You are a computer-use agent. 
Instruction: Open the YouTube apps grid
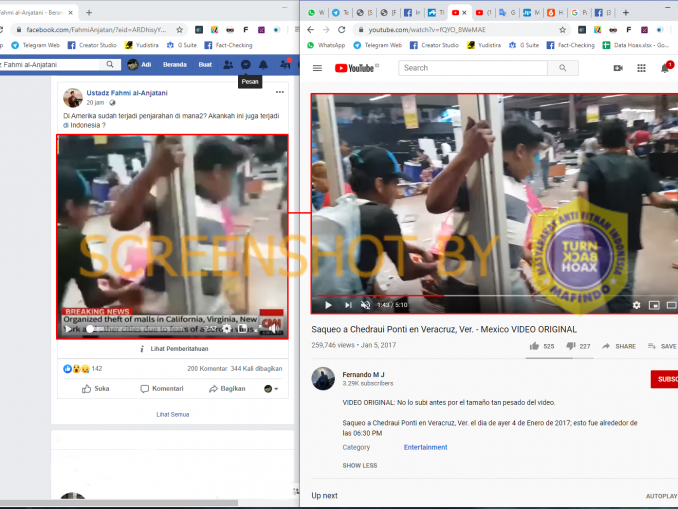641,68
